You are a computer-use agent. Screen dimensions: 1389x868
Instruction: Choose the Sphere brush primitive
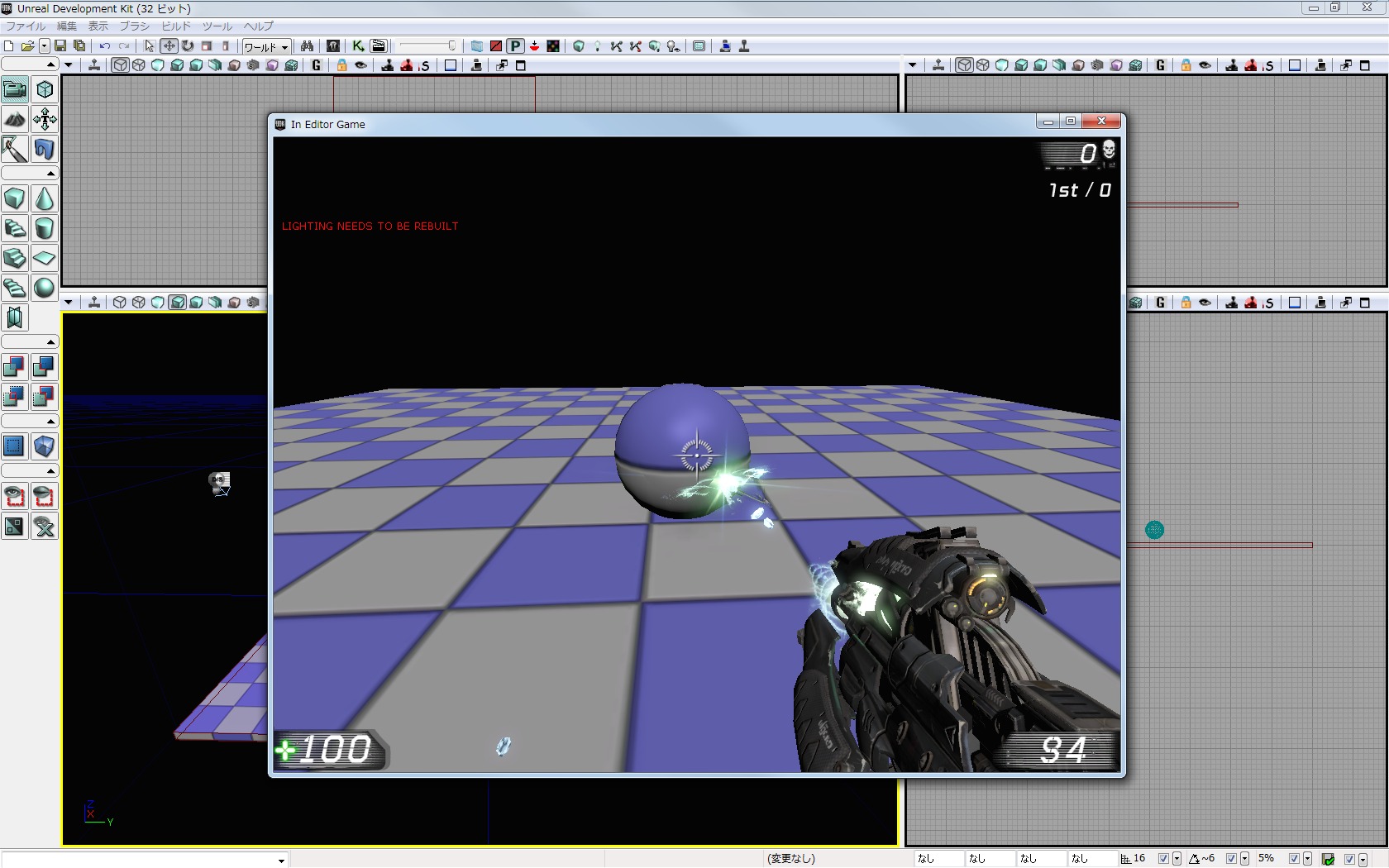pos(45,288)
